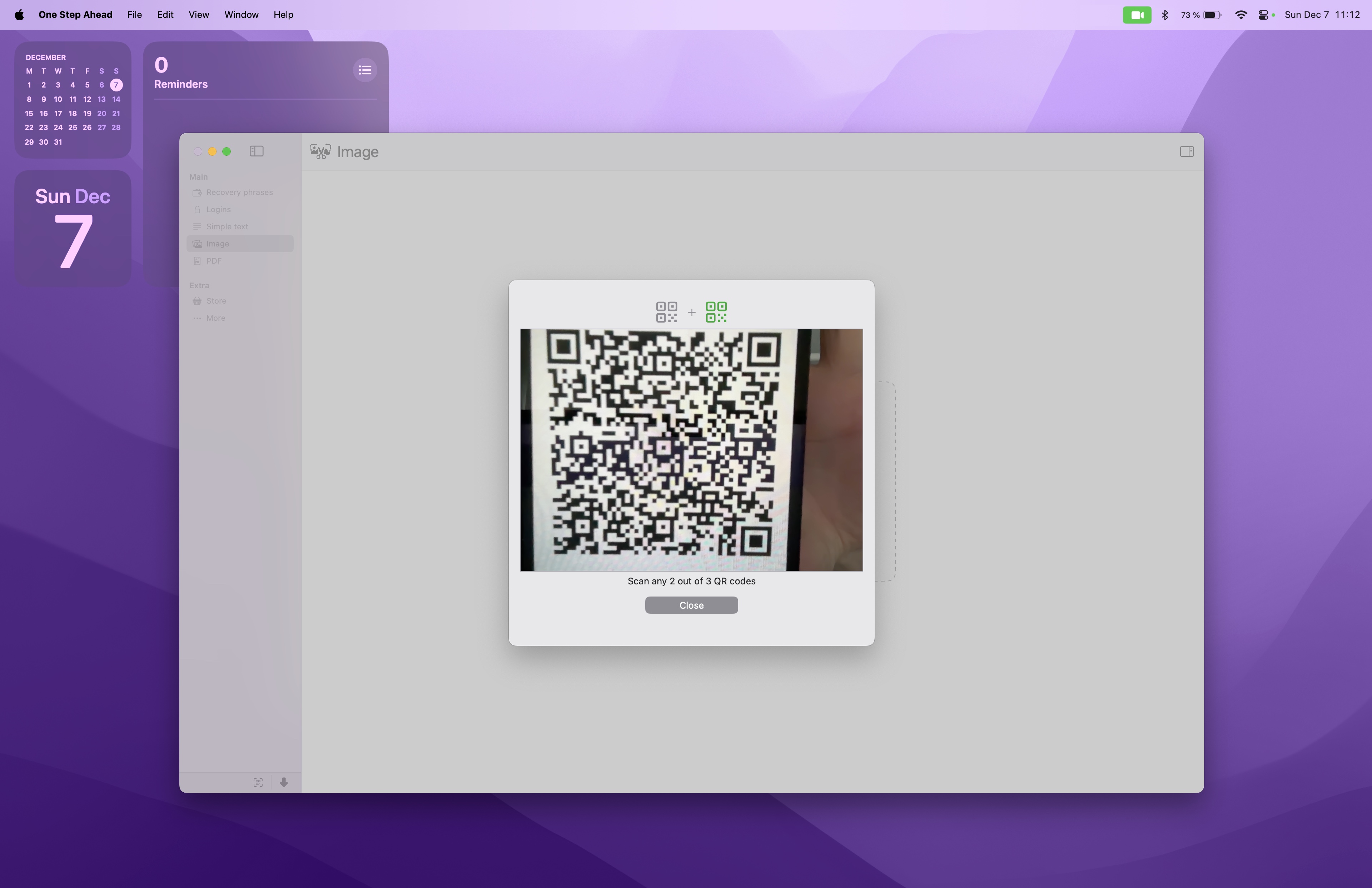Open Simple text via its lines icon
The image size is (1372, 888).
(x=197, y=226)
